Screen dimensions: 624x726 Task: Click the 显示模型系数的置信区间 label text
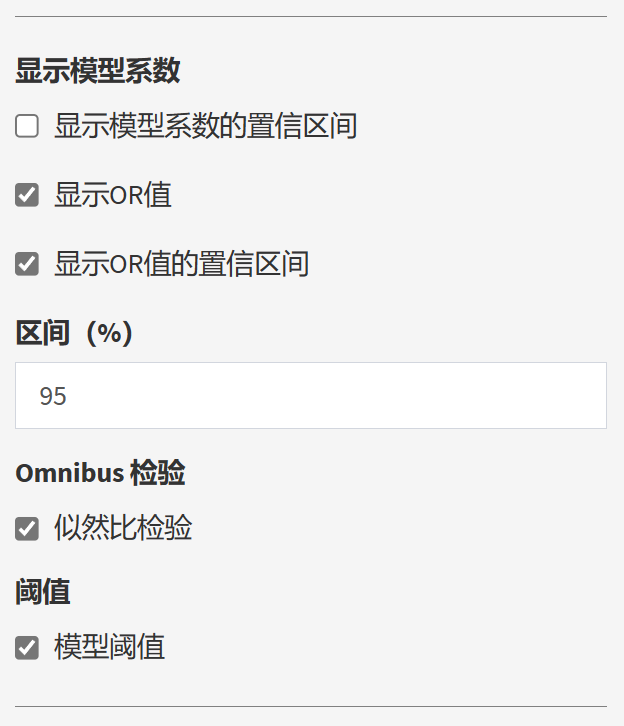(x=205, y=126)
